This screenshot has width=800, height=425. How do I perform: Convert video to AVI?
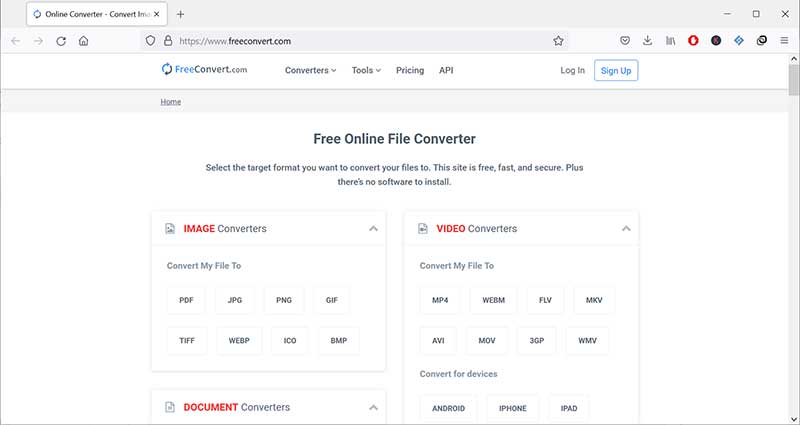click(x=438, y=341)
